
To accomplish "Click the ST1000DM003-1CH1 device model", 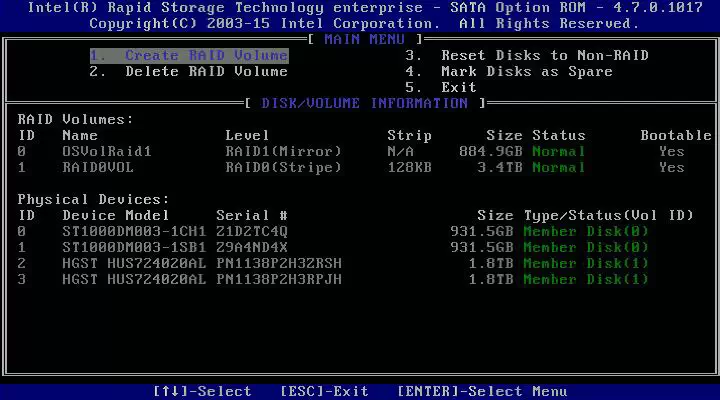I will click(x=133, y=232).
